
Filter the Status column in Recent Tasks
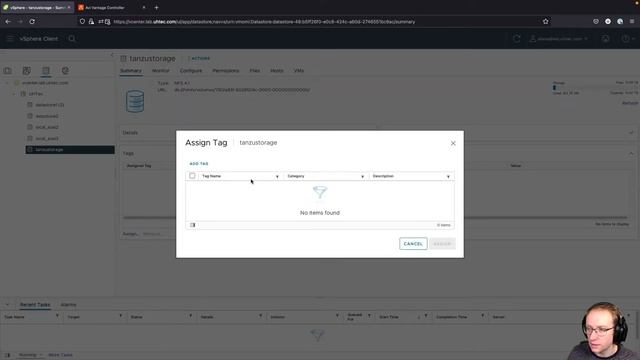(190, 316)
